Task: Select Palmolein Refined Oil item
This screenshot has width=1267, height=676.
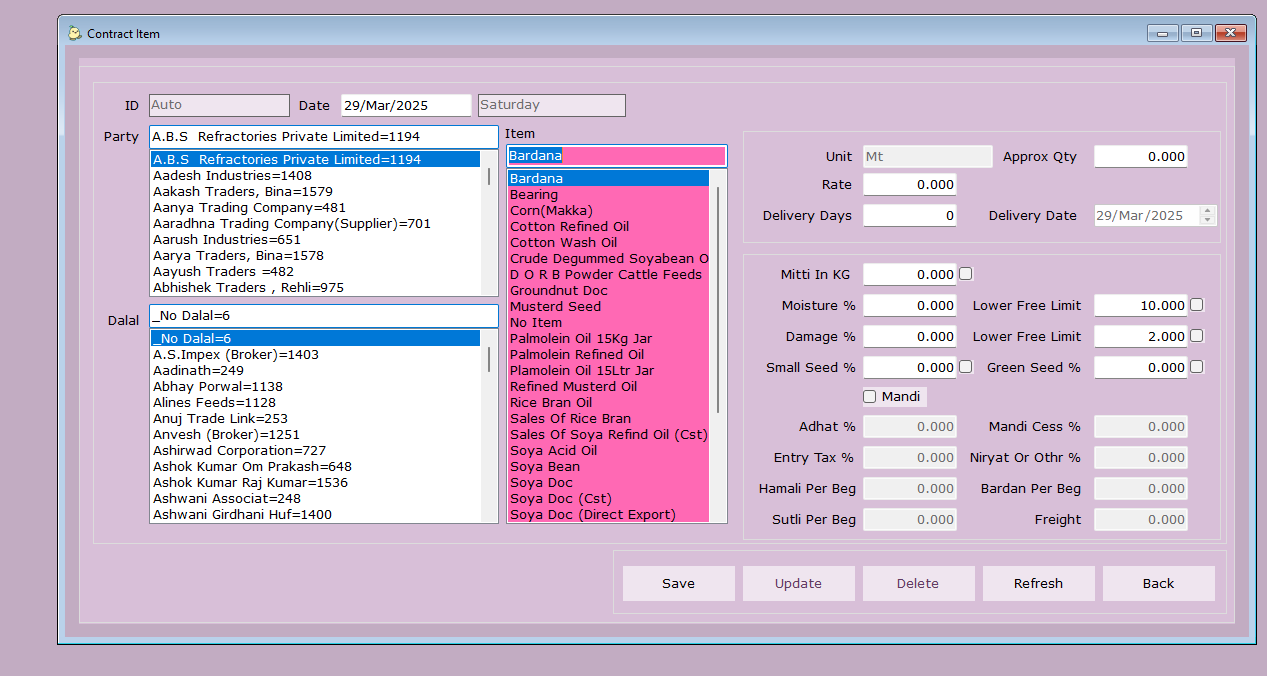Action: (x=609, y=355)
